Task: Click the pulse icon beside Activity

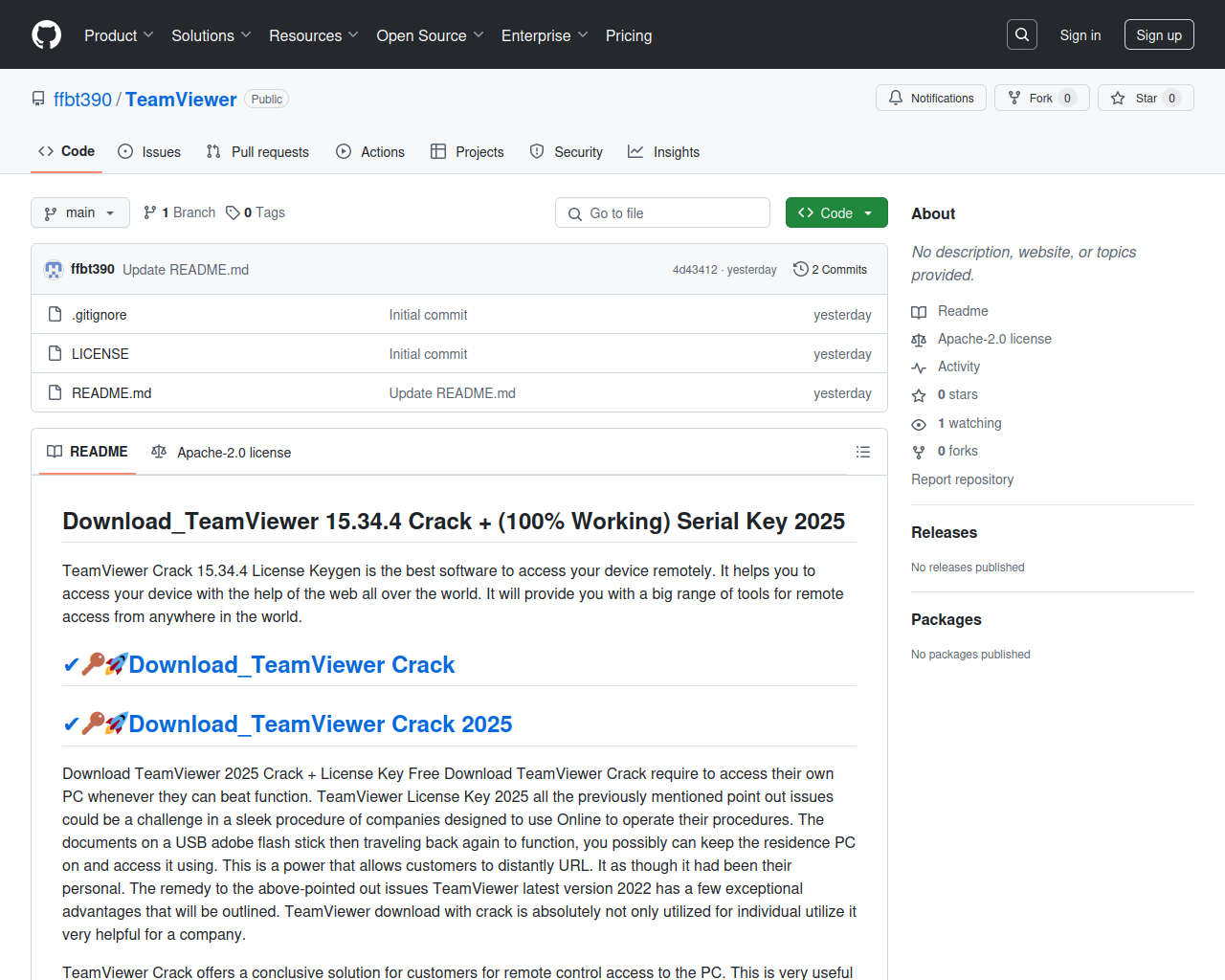Action: (919, 367)
